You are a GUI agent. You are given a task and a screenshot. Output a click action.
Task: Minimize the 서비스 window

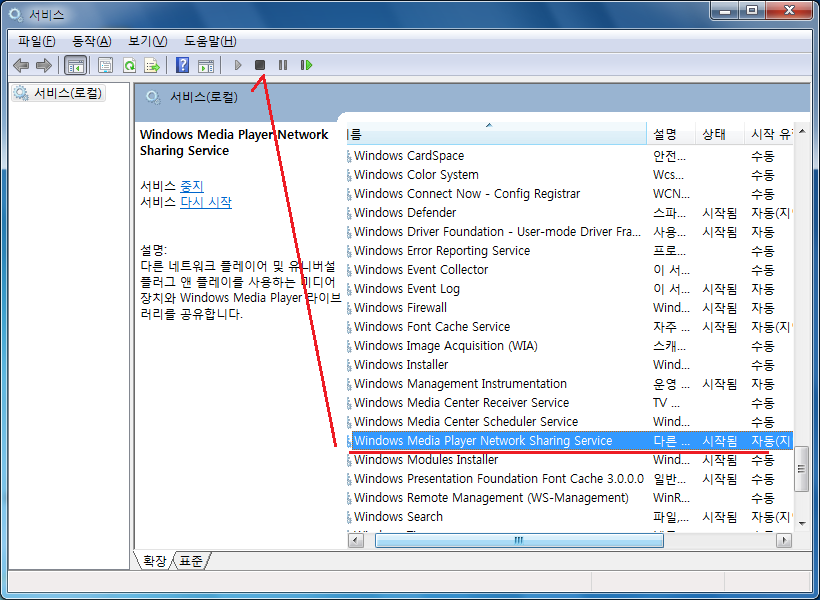725,11
